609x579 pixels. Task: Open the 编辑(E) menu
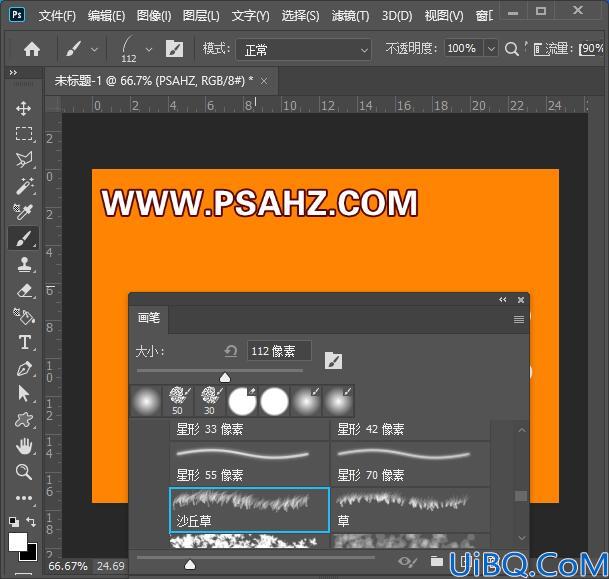[x=106, y=16]
